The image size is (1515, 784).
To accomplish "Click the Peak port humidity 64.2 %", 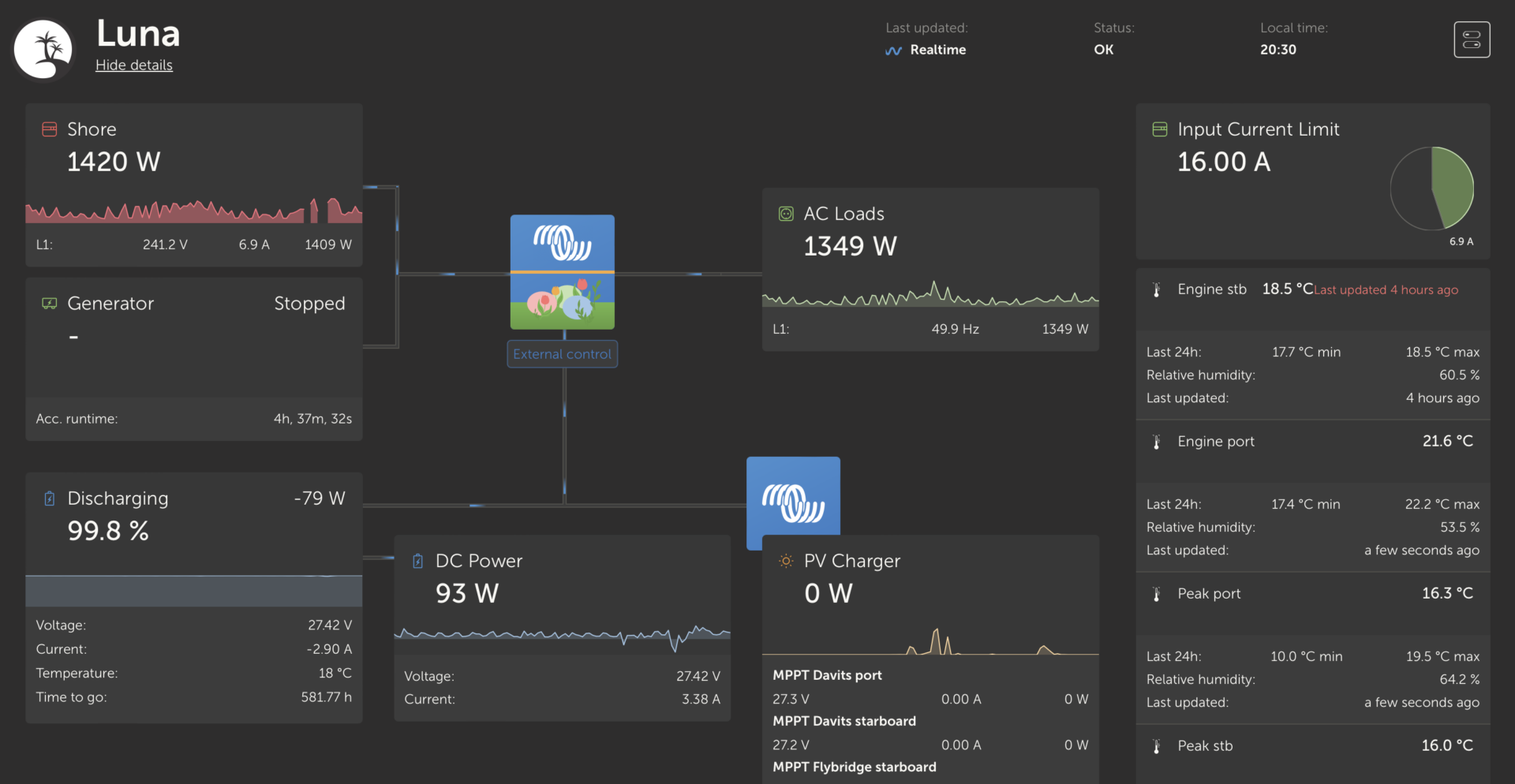I will tap(1460, 680).
